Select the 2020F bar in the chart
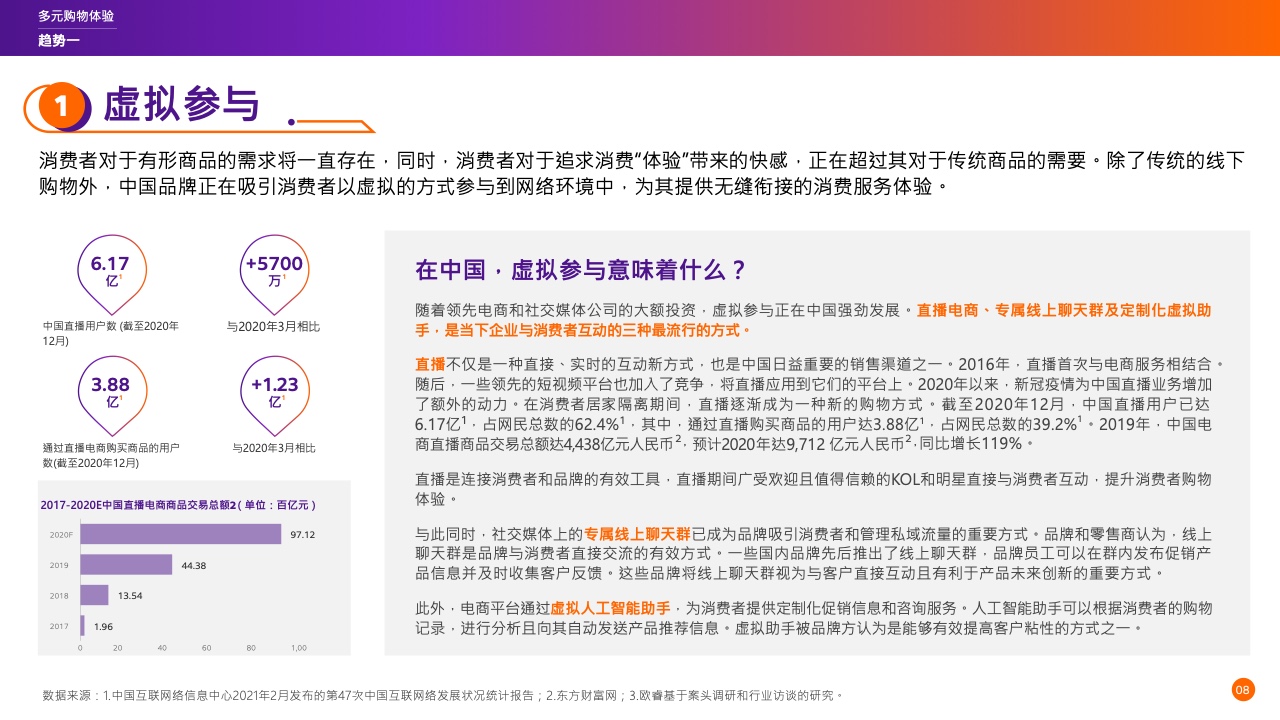Screen dimensions: 1280x720 click(x=181, y=534)
